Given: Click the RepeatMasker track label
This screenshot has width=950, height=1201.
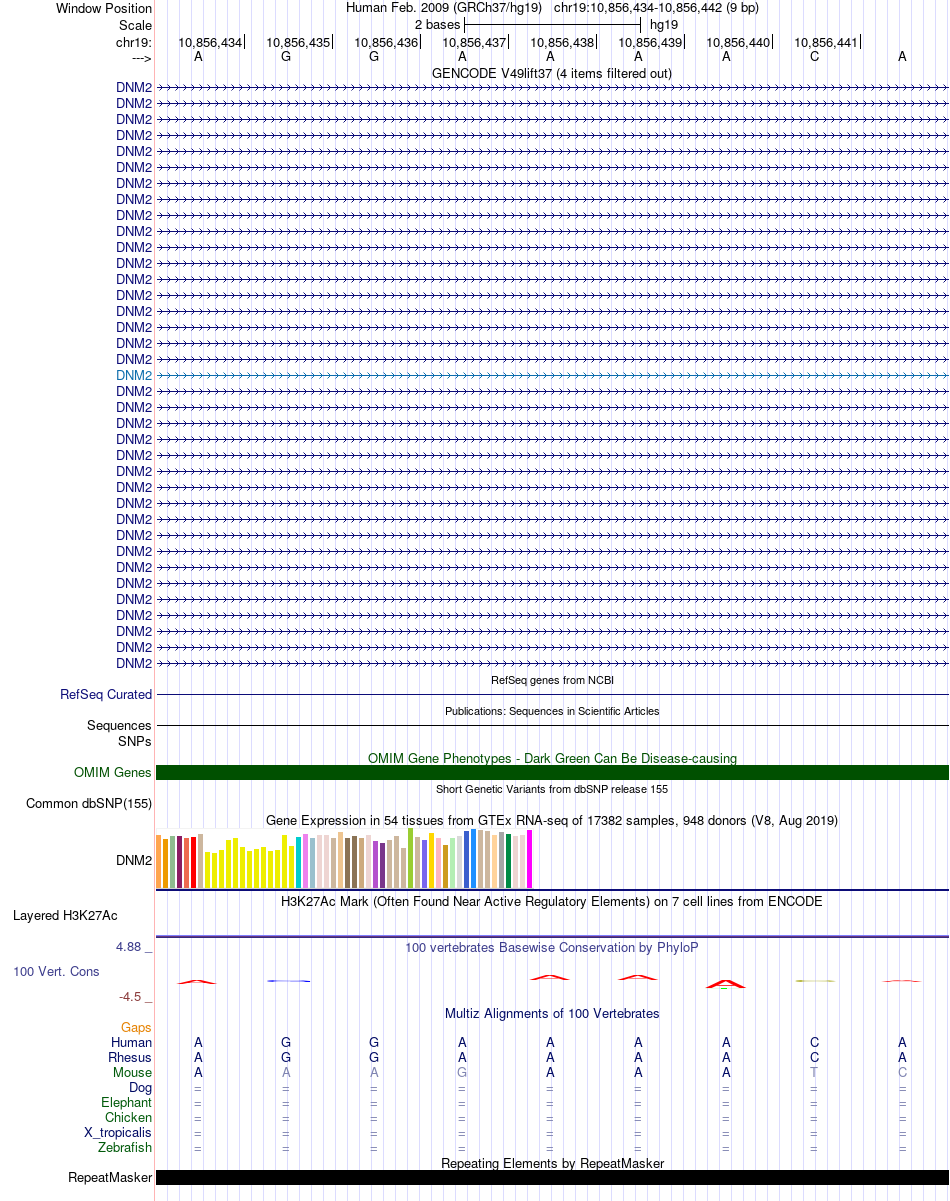Looking at the screenshot, I should 110,1178.
